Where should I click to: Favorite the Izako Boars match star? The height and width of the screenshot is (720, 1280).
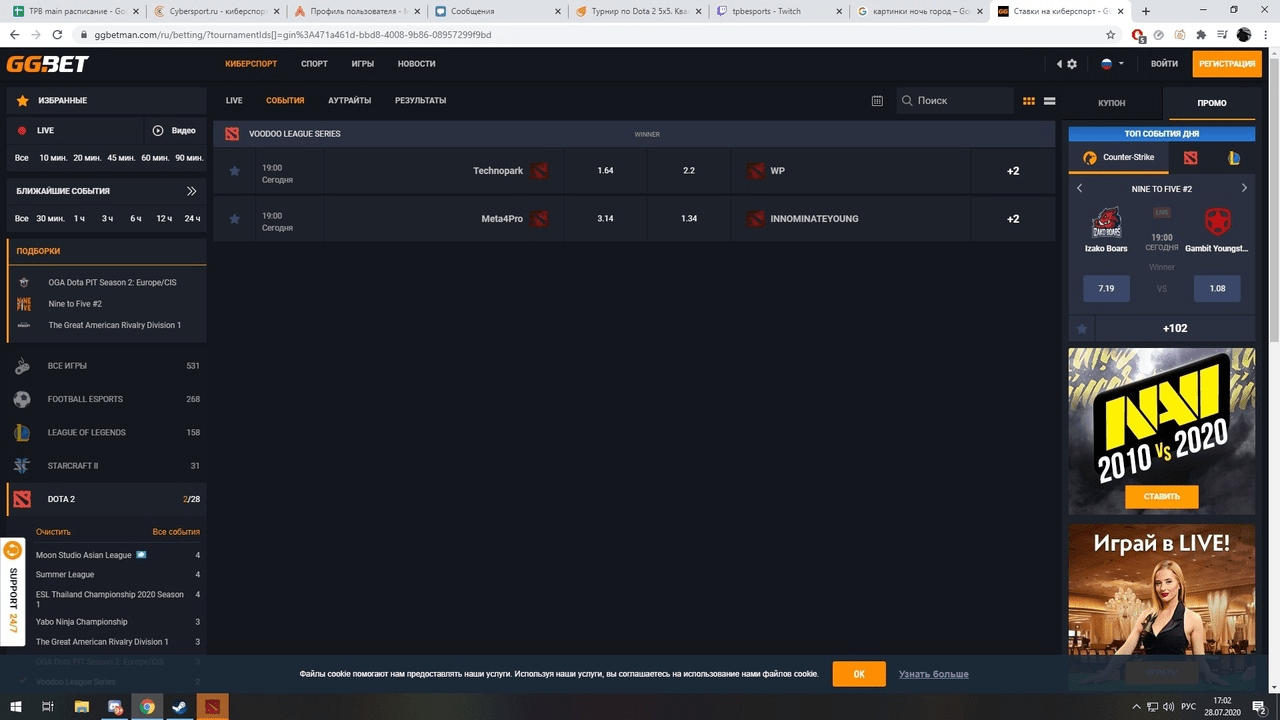pos(1082,329)
